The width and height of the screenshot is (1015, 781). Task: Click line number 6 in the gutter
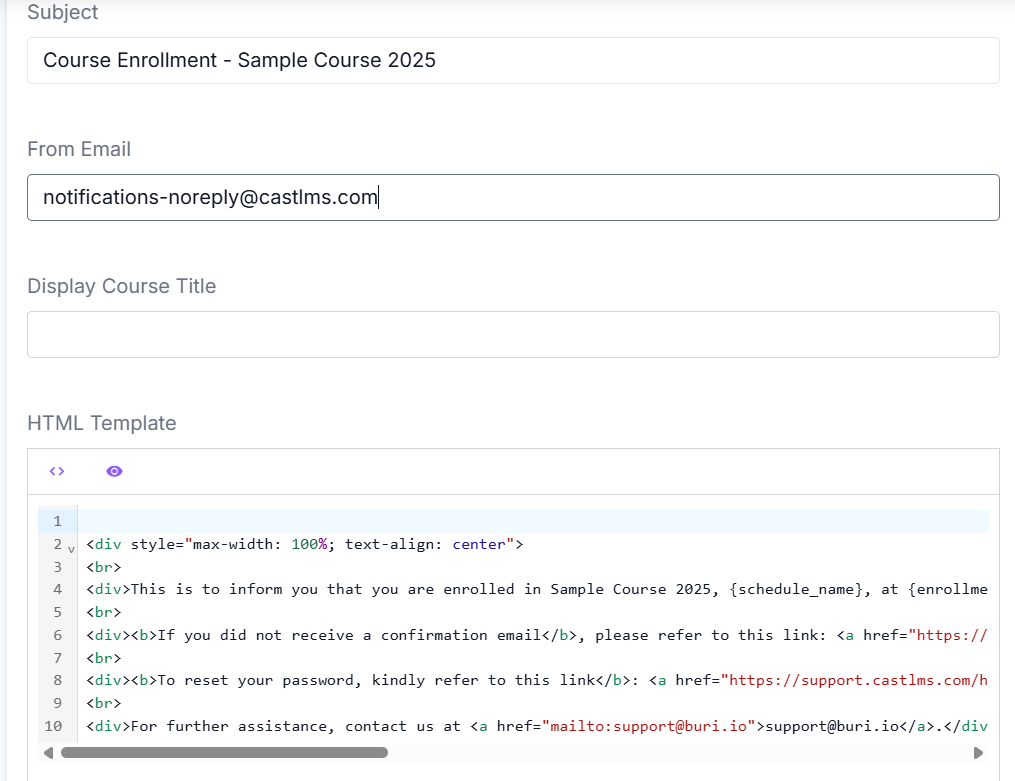[57, 635]
